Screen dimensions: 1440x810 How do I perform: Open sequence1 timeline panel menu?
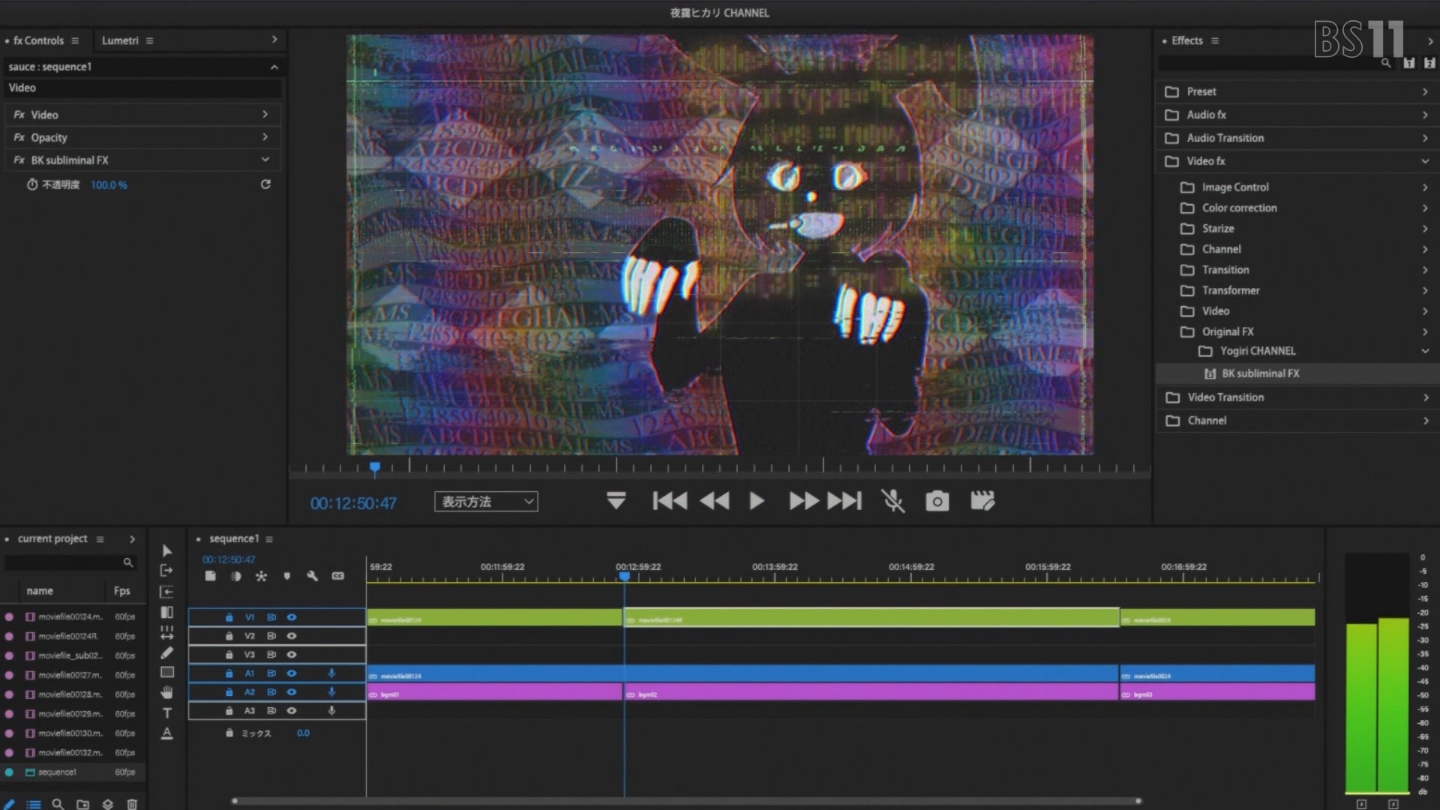[x=269, y=539]
